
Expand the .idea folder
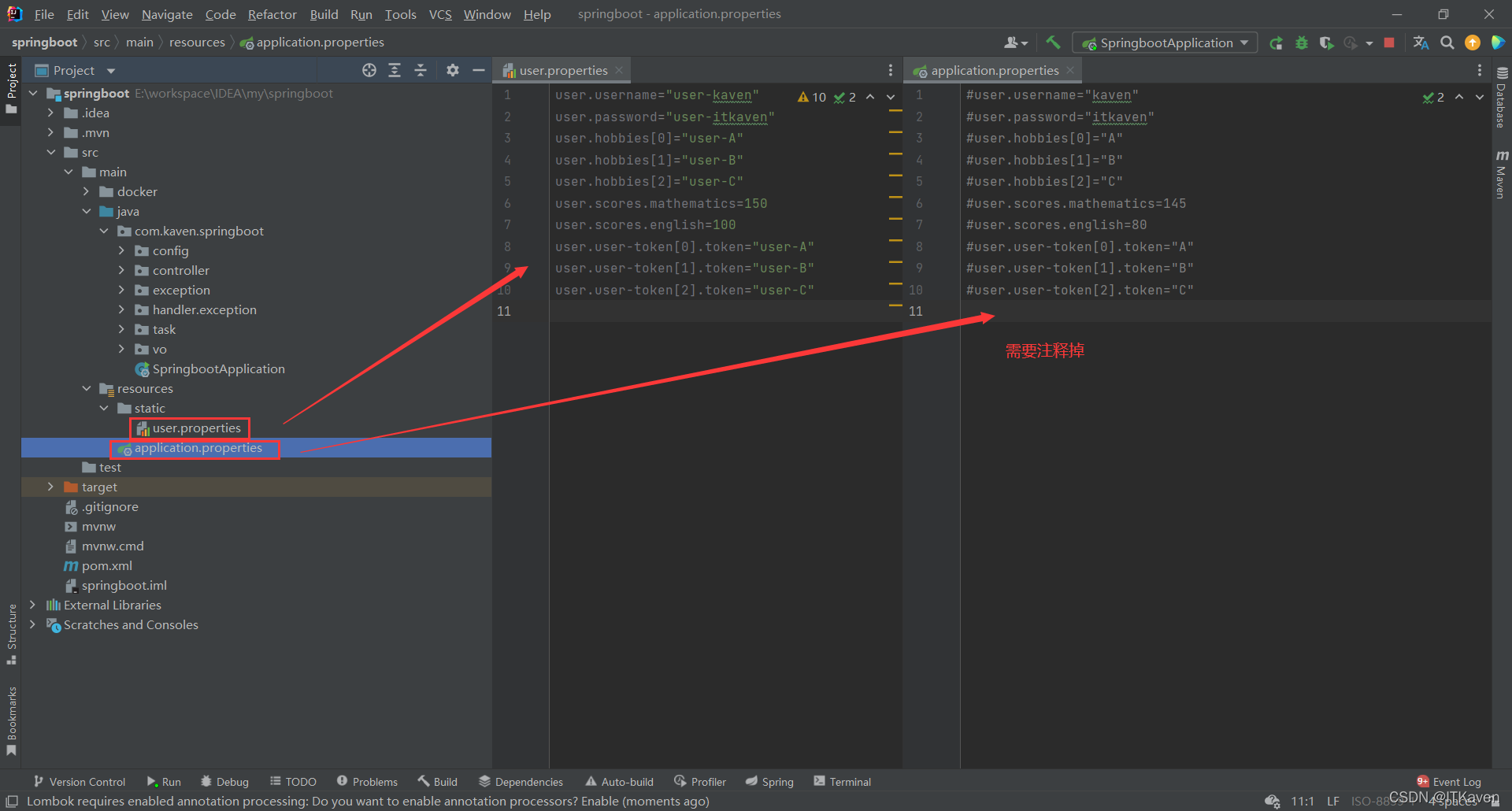click(50, 113)
